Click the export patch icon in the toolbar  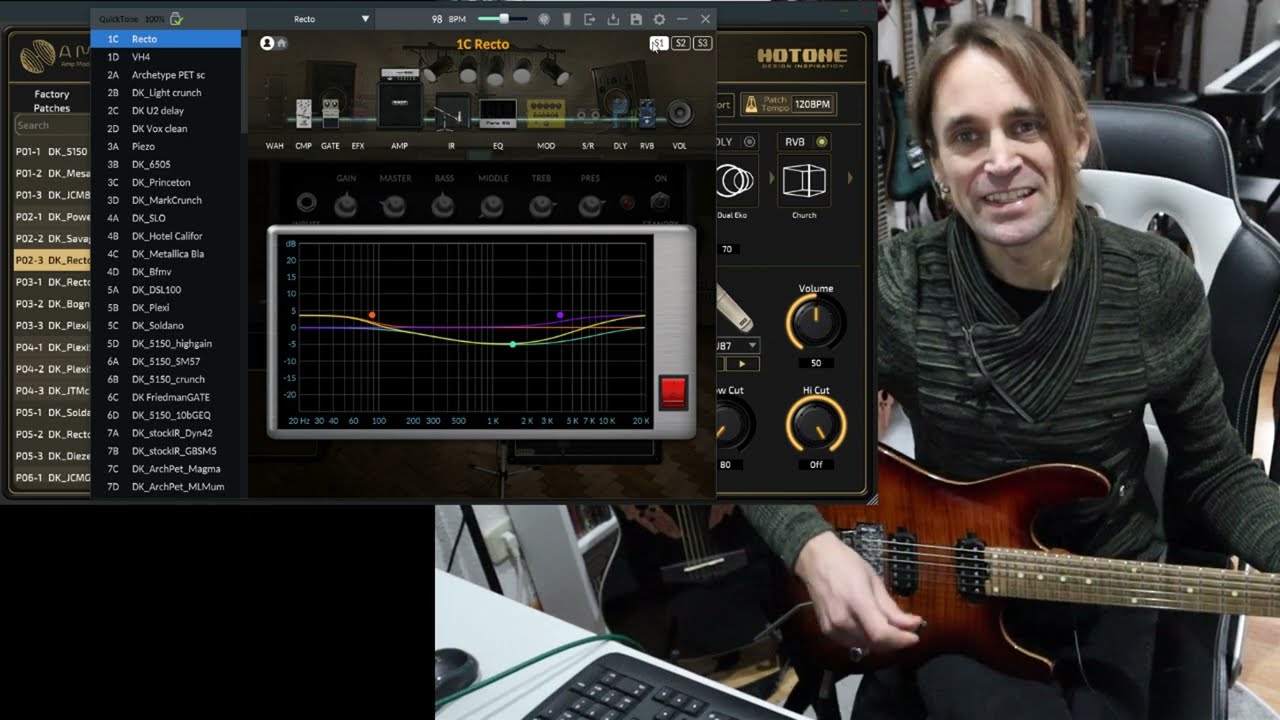click(x=589, y=19)
